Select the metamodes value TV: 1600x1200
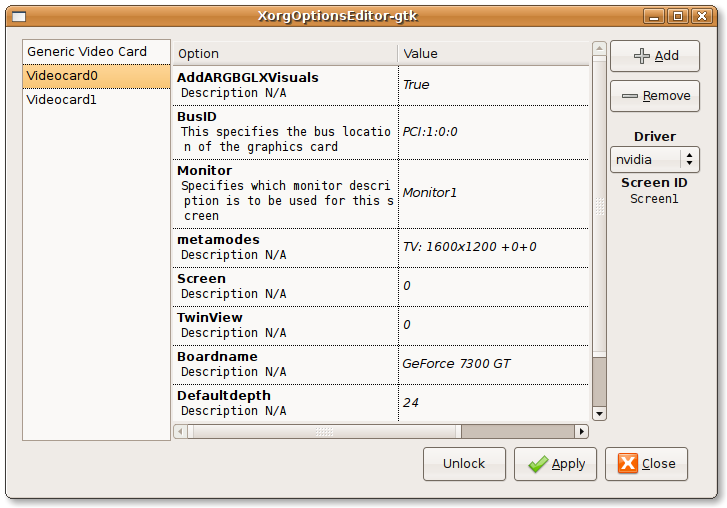 469,246
